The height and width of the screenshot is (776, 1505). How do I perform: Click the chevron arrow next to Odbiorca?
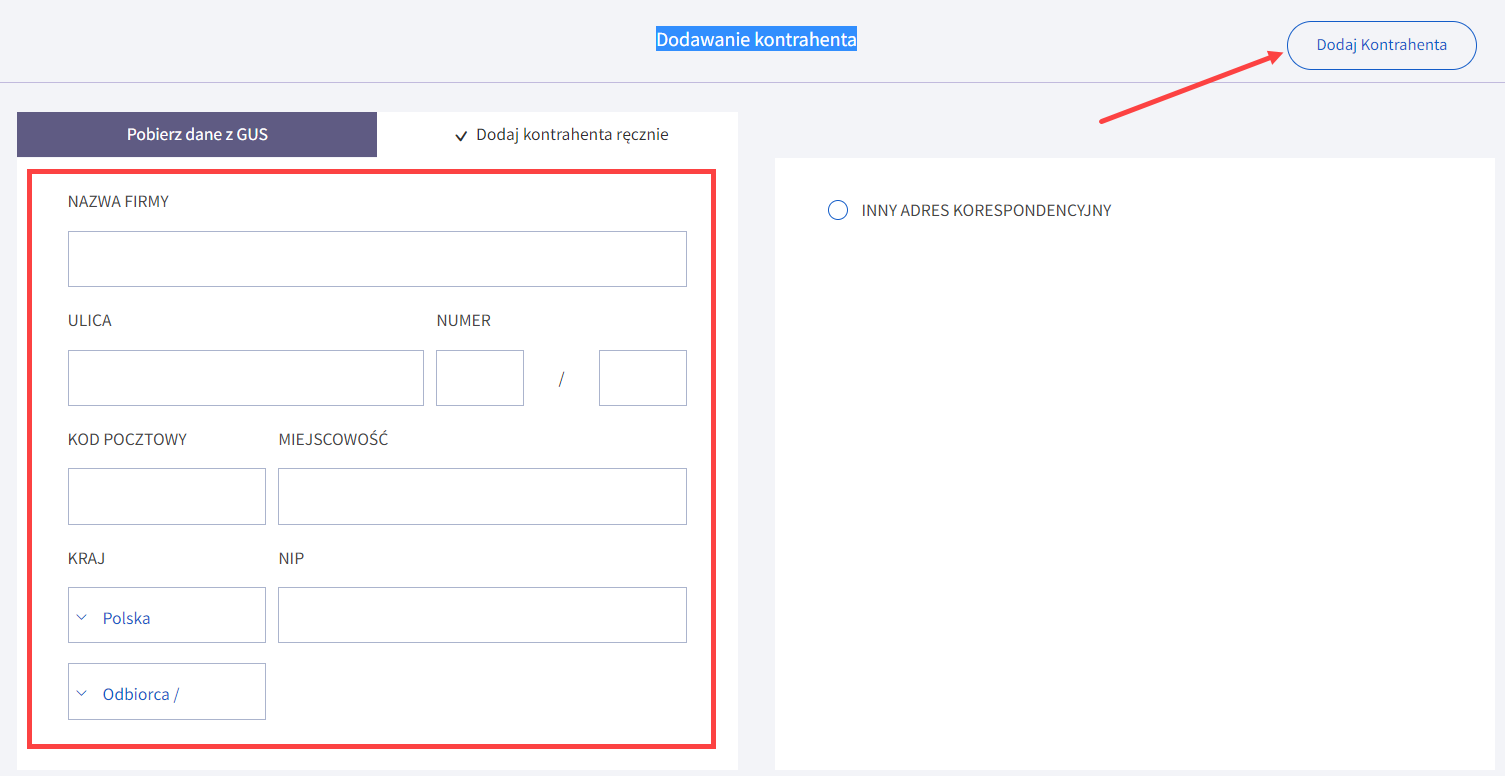(82, 693)
